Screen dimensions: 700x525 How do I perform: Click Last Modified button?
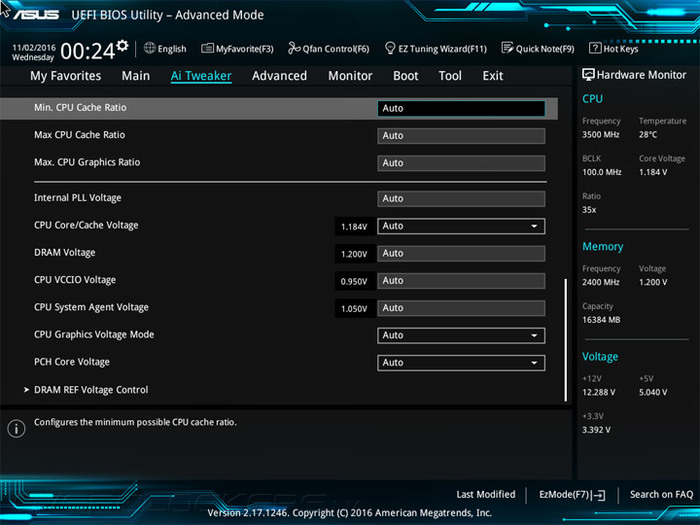(485, 494)
